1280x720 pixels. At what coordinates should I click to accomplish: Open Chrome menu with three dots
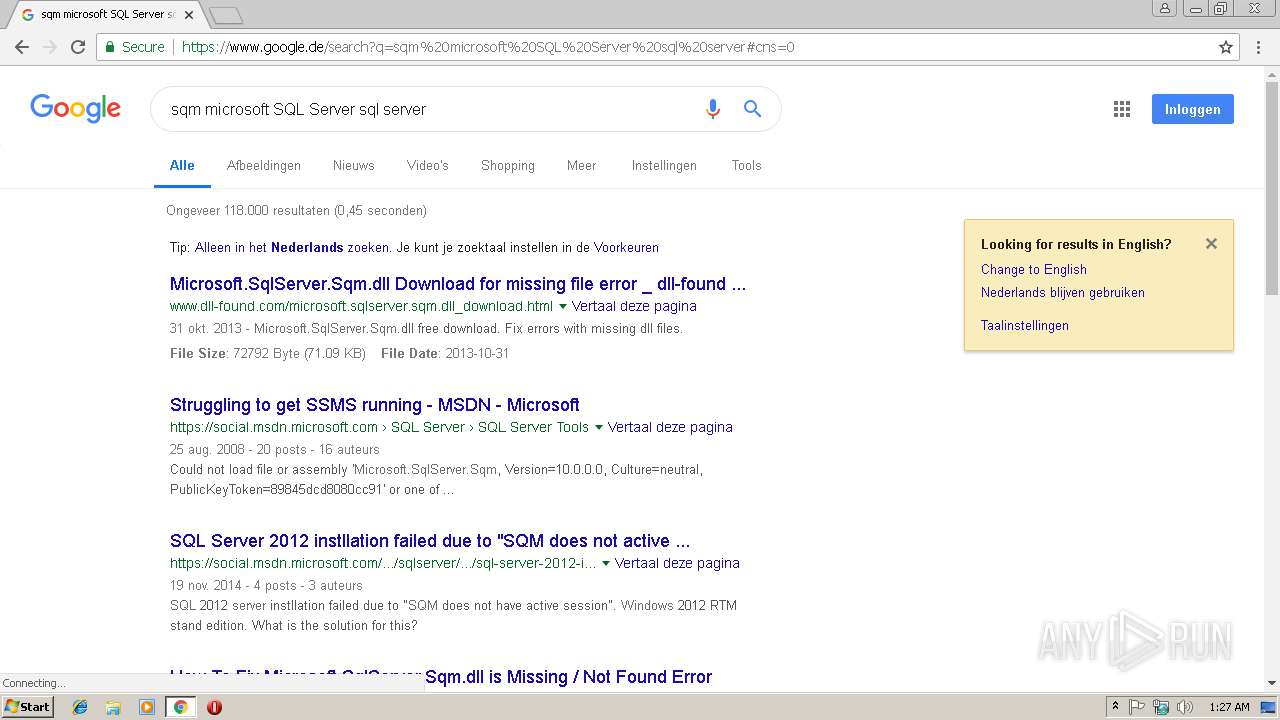tap(1258, 47)
